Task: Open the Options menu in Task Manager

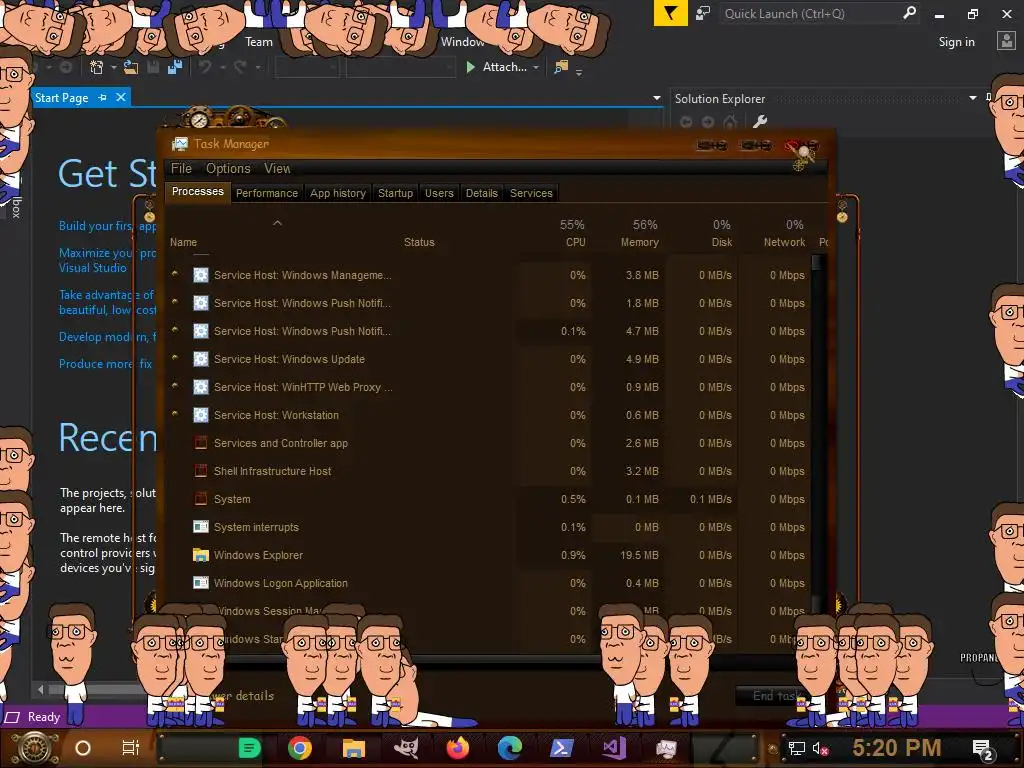Action: 228,168
